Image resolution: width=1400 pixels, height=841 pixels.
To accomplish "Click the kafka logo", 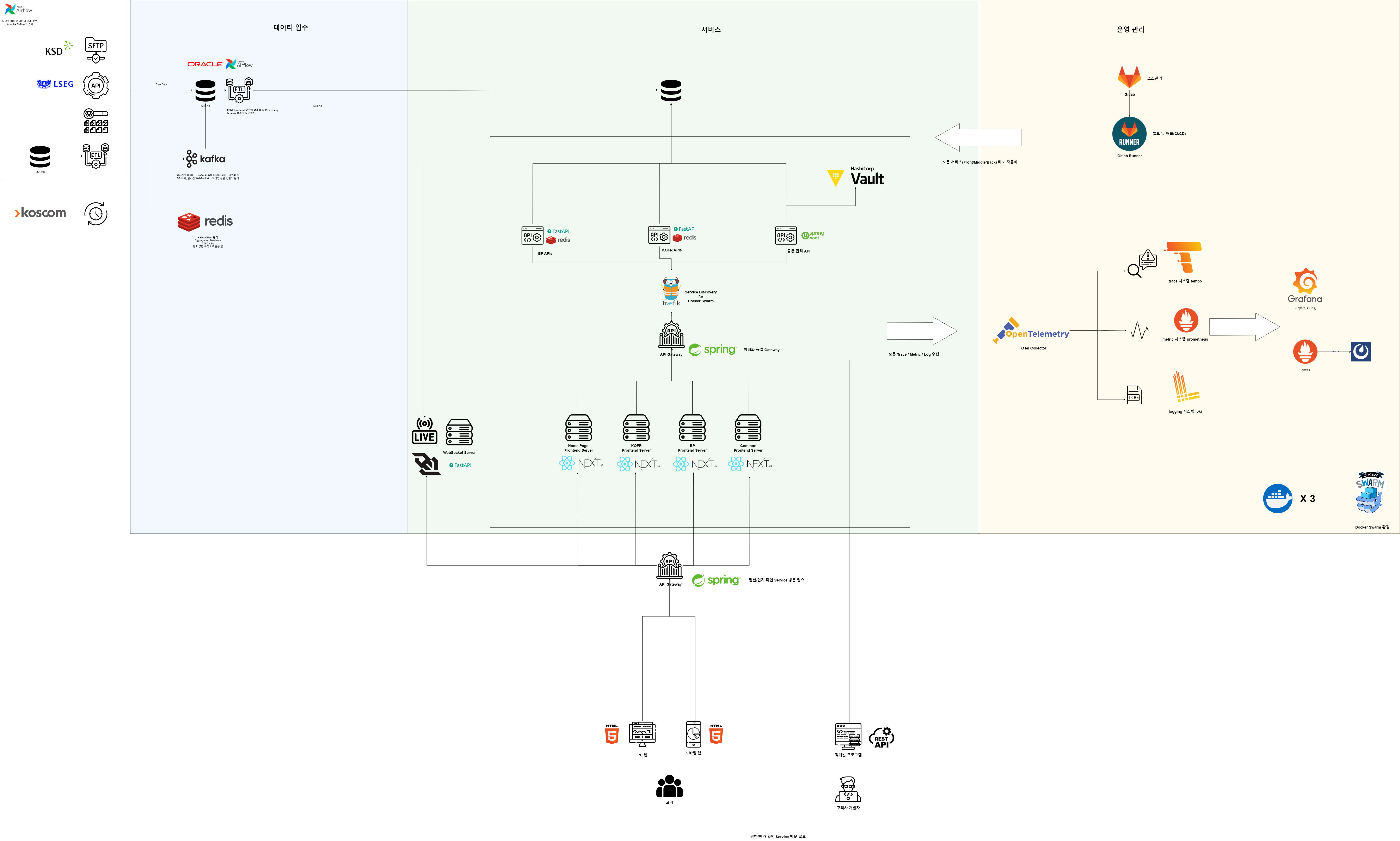I will pyautogui.click(x=206, y=159).
